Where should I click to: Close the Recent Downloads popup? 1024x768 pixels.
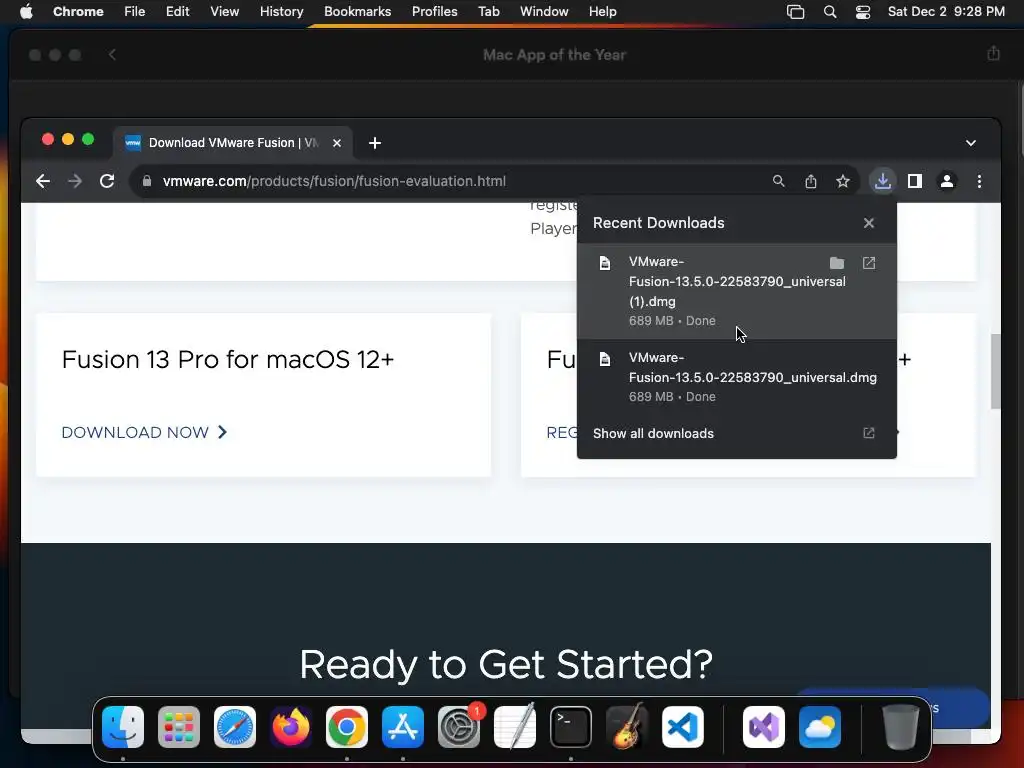coord(869,223)
